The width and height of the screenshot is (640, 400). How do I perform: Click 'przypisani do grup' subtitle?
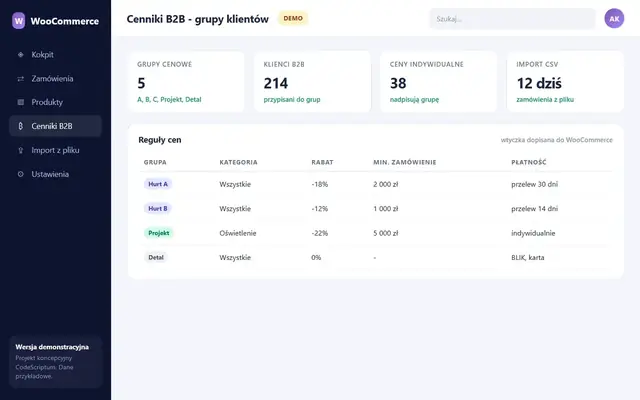pos(292,100)
